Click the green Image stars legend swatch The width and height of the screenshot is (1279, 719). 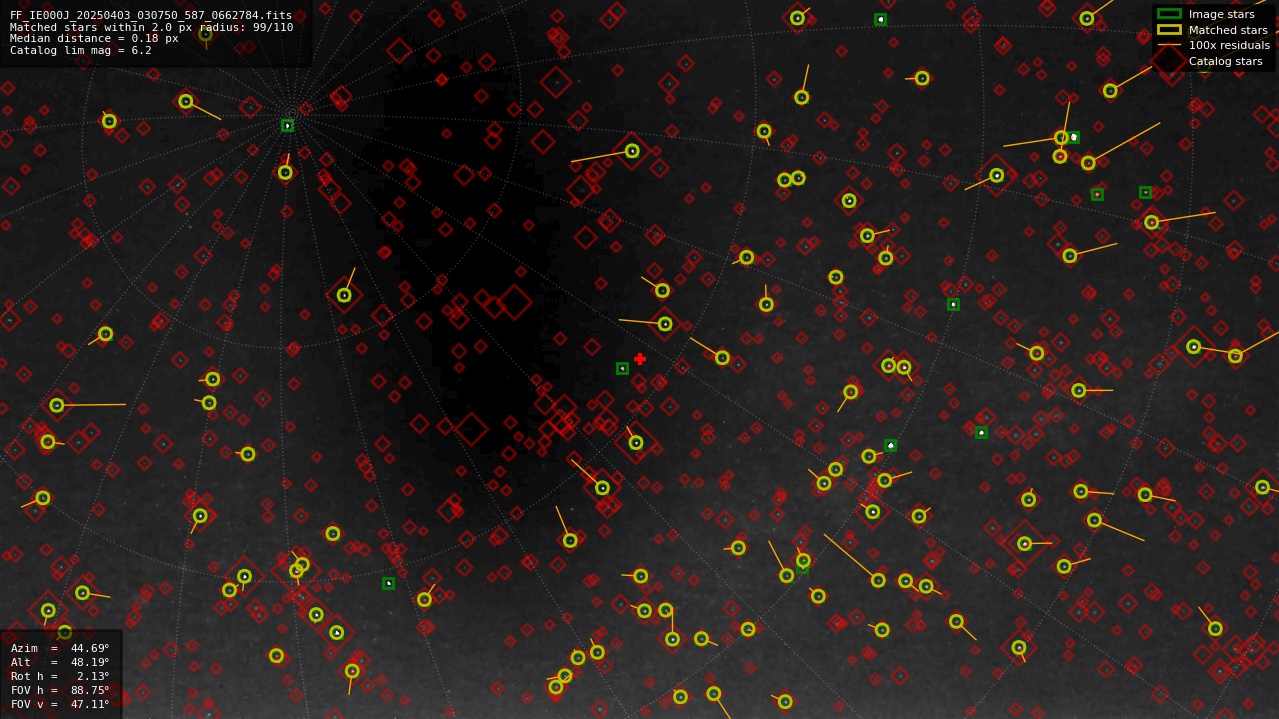point(1169,14)
